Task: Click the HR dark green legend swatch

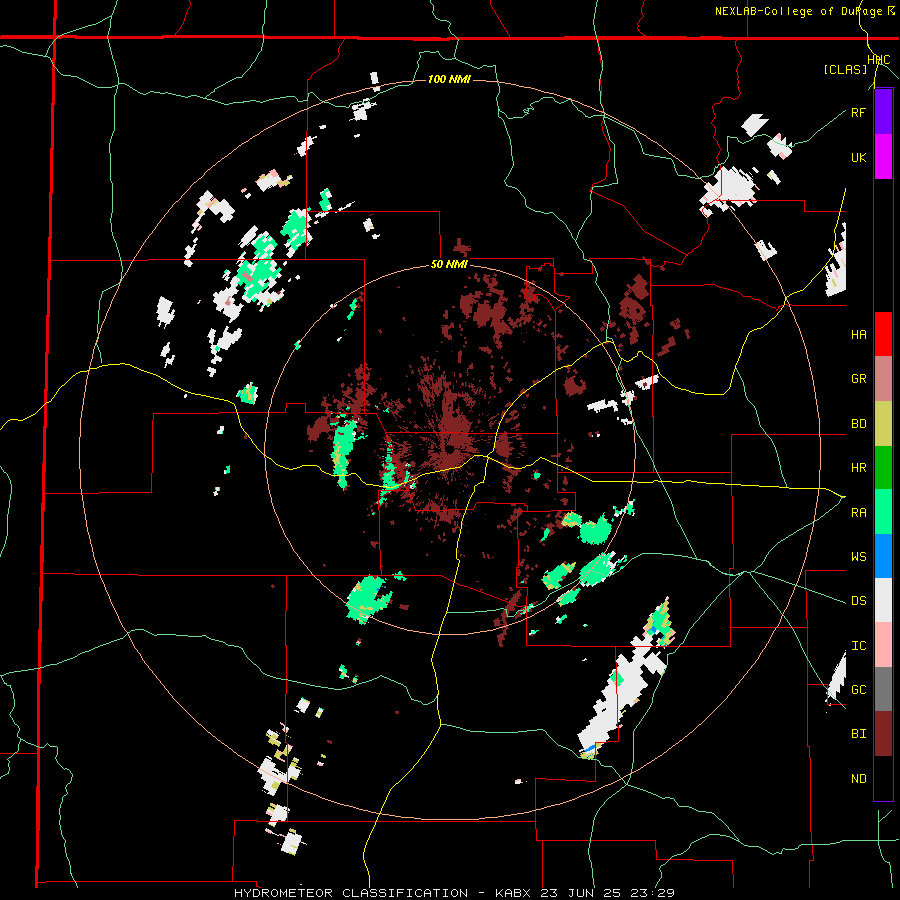Action: [883, 468]
